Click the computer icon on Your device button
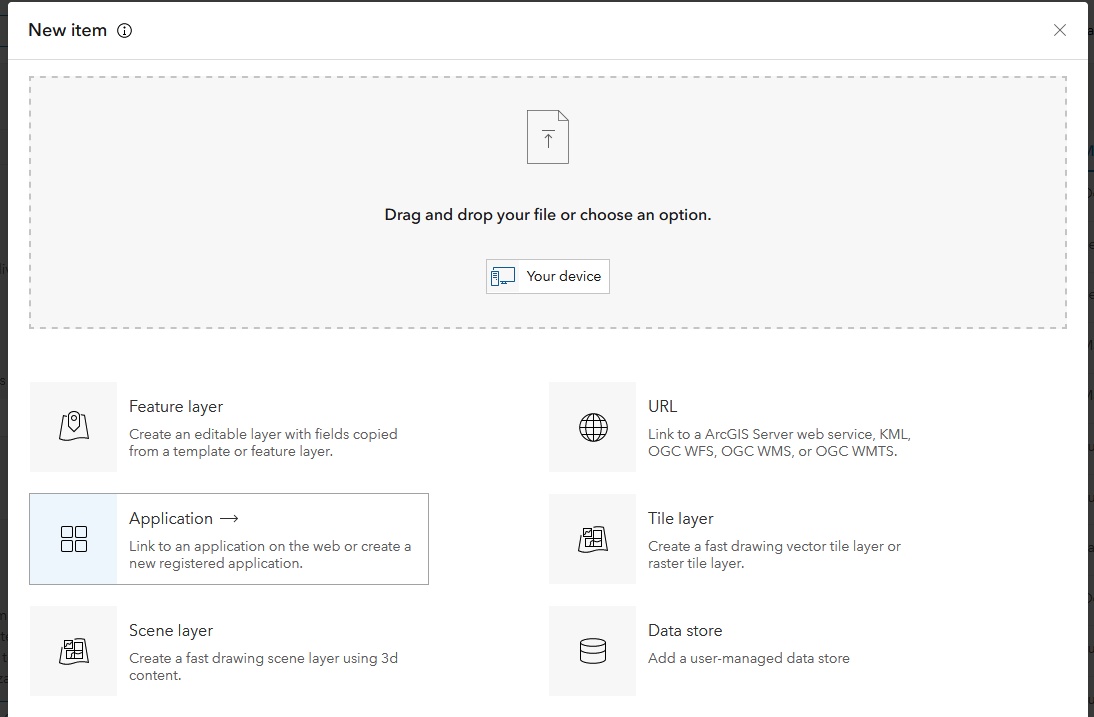This screenshot has height=717, width=1094. pos(503,276)
